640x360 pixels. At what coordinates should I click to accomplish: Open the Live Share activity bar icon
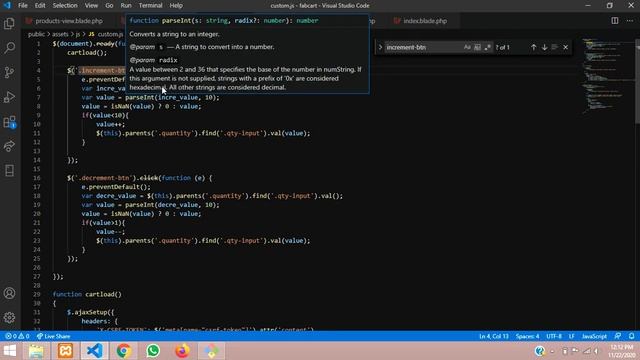click(x=9, y=146)
